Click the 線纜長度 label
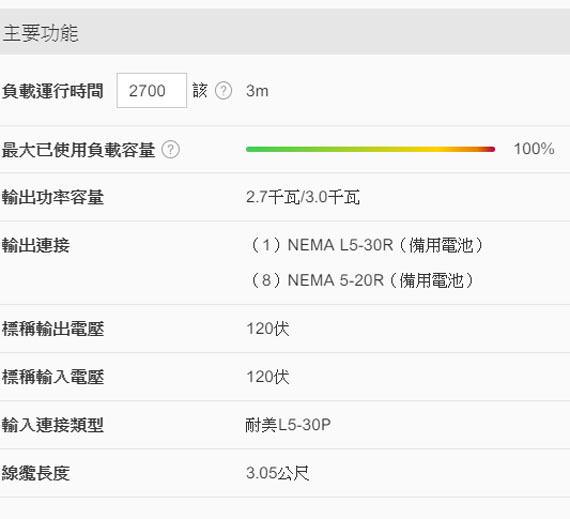Screen dimensions: 570x519 [x=36, y=473]
